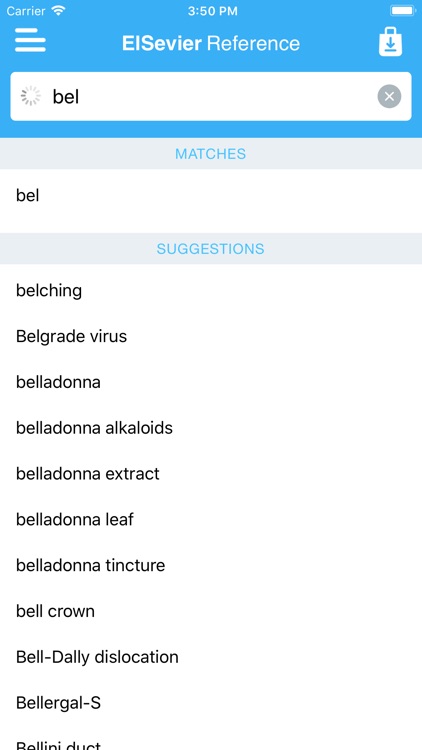This screenshot has height=750, width=422.
Task: Tap the 'bell crown' suggestion
Action: point(211,612)
